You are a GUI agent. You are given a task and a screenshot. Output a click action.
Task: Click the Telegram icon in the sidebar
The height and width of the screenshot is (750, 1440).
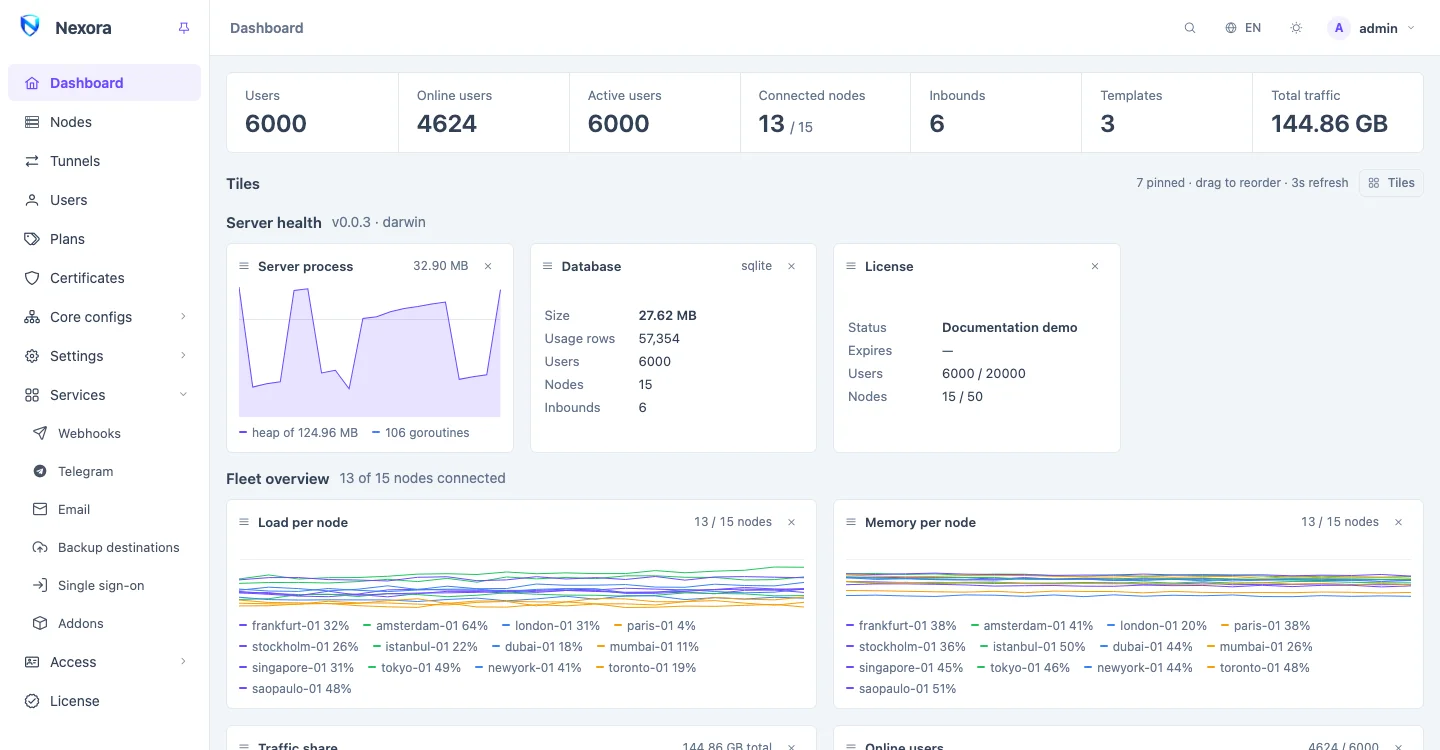[40, 471]
